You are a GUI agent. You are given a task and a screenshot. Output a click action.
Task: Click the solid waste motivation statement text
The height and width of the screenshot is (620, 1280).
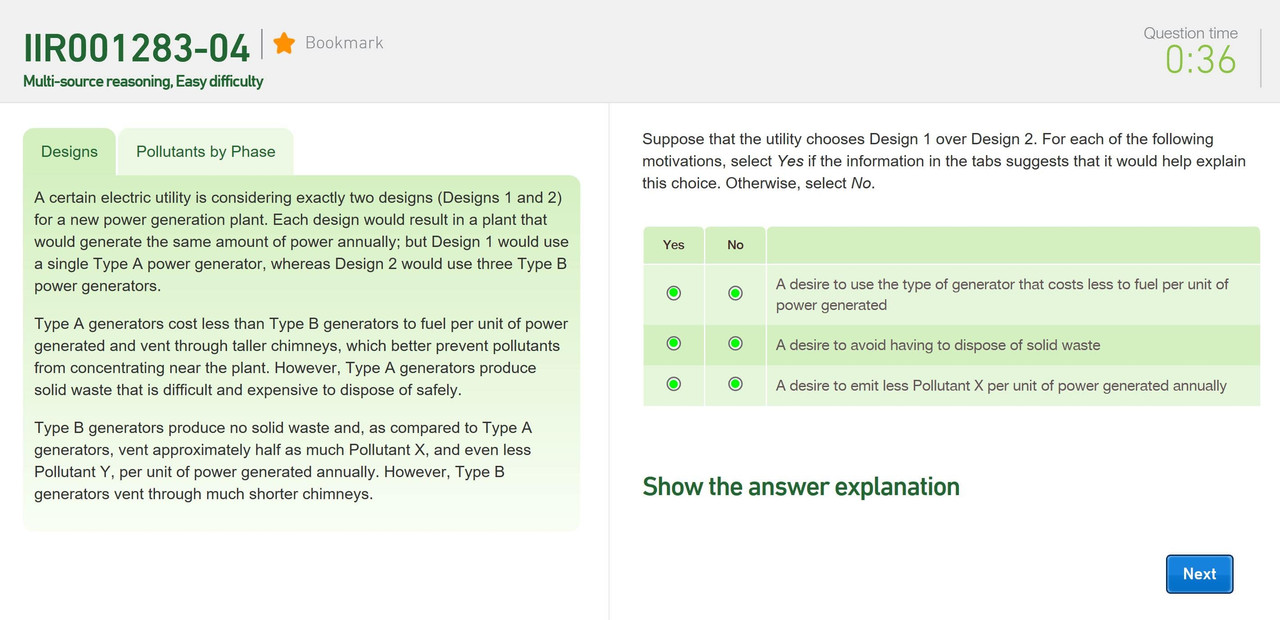click(938, 345)
